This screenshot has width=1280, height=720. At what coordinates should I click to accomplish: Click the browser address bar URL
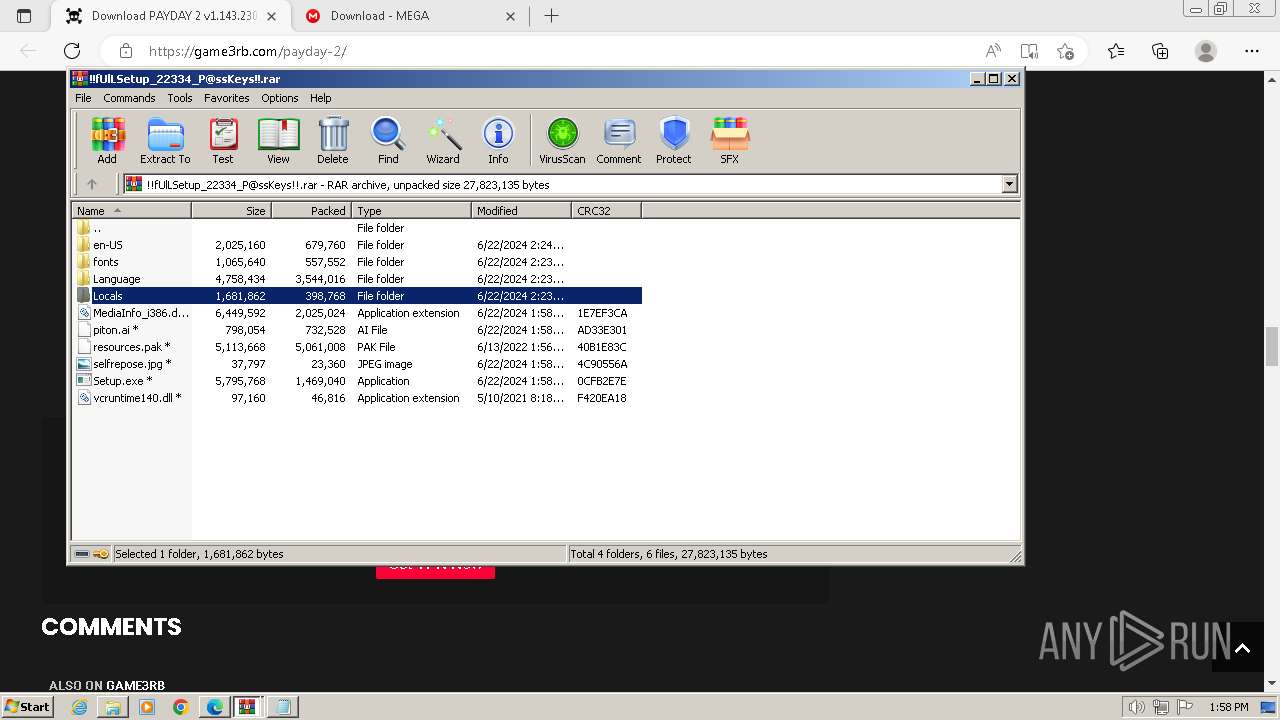point(248,51)
